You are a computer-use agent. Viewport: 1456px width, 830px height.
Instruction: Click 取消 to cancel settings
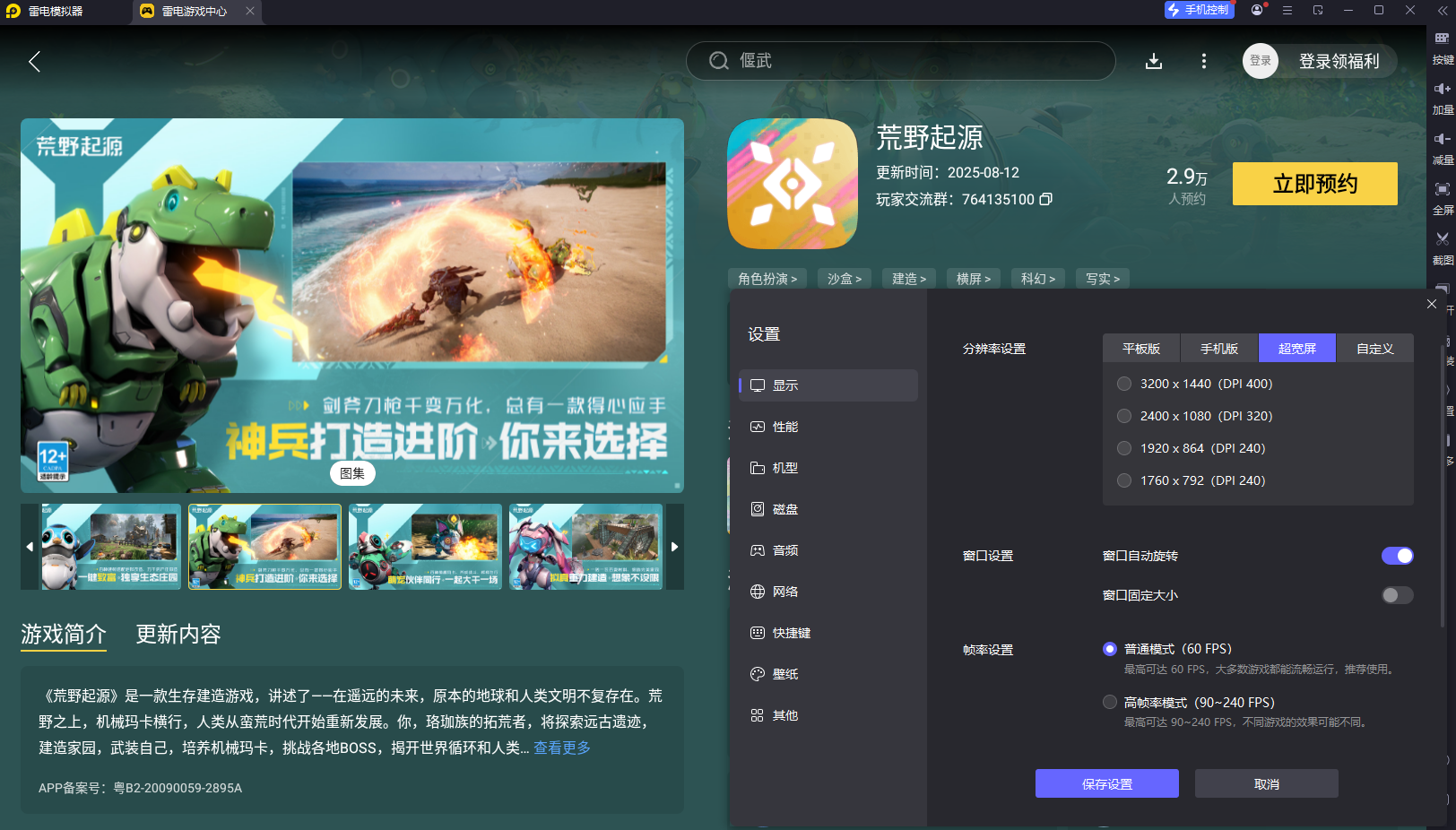[1267, 783]
